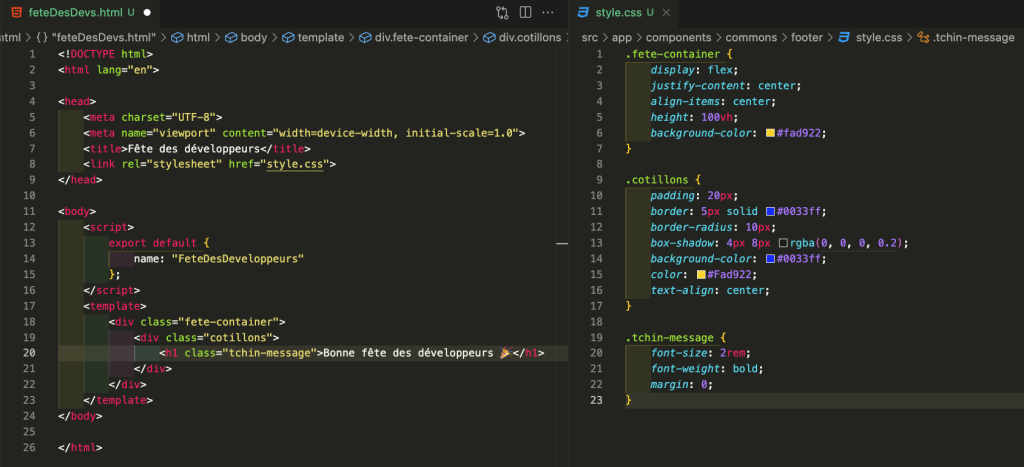
Task: Open the #0033ff border color swatch
Action: point(770,211)
